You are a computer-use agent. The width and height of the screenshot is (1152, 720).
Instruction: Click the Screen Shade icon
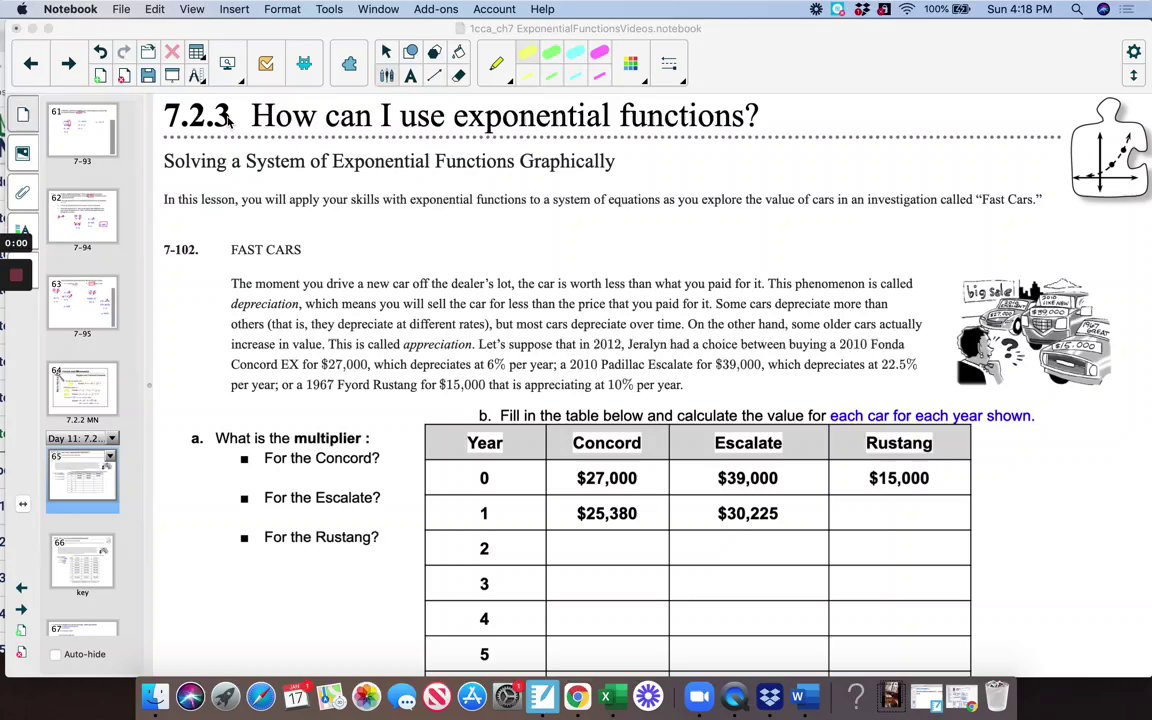point(172,75)
